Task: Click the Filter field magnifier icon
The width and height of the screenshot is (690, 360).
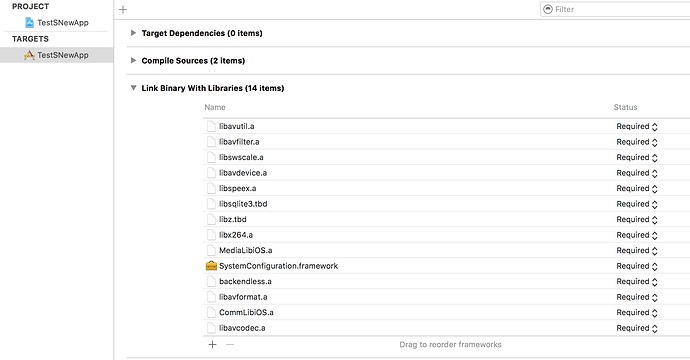Action: tap(548, 9)
